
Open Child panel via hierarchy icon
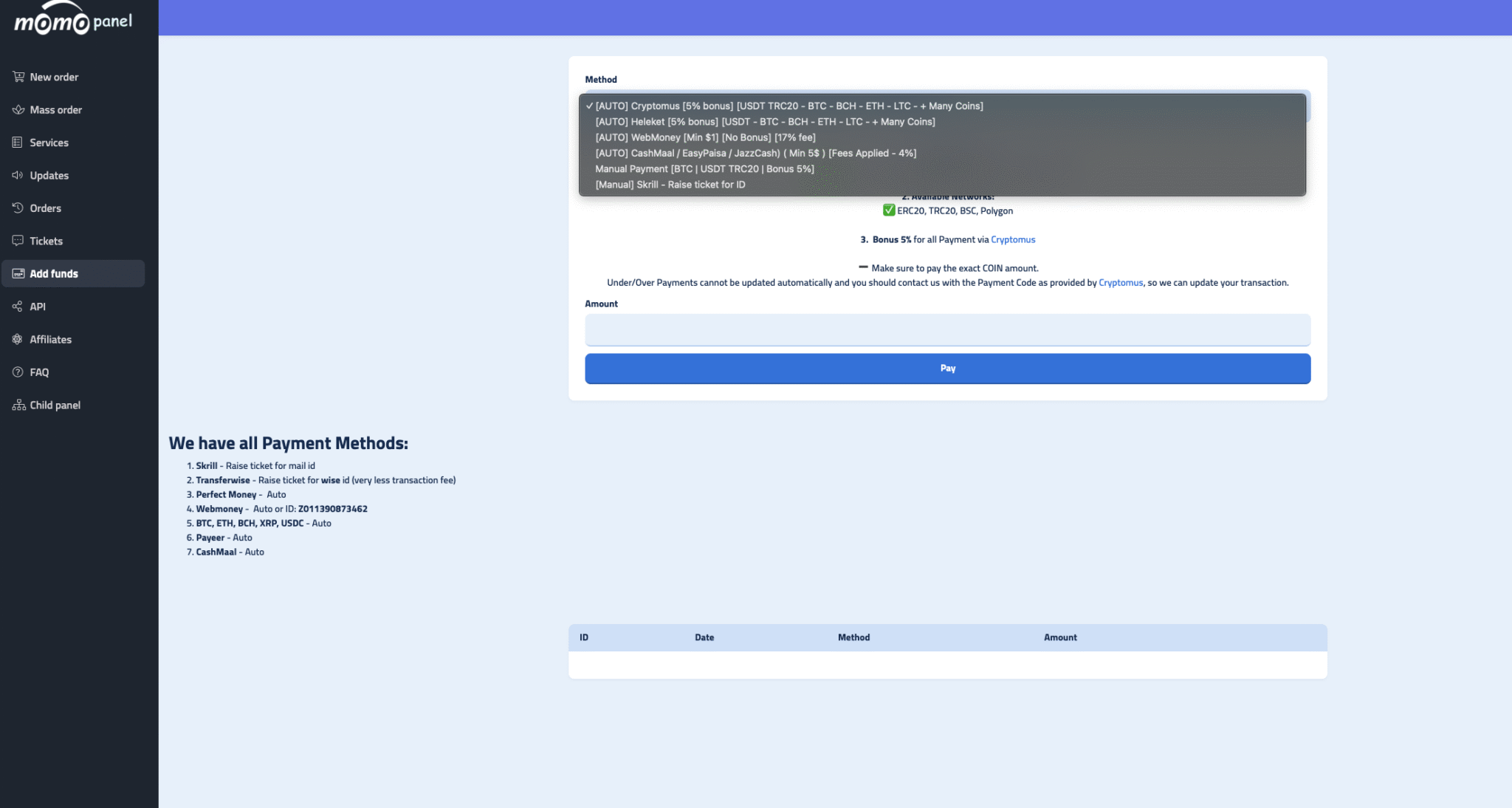pyautogui.click(x=18, y=405)
